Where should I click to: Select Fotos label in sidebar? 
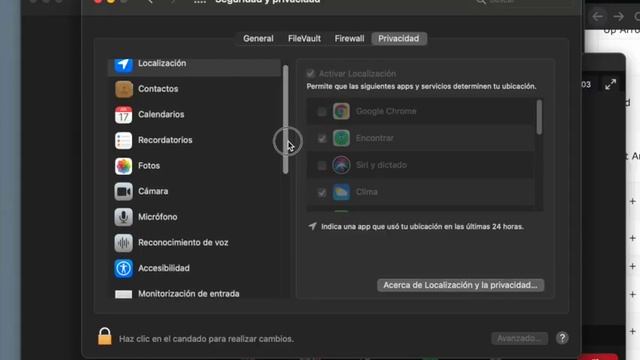tap(149, 166)
